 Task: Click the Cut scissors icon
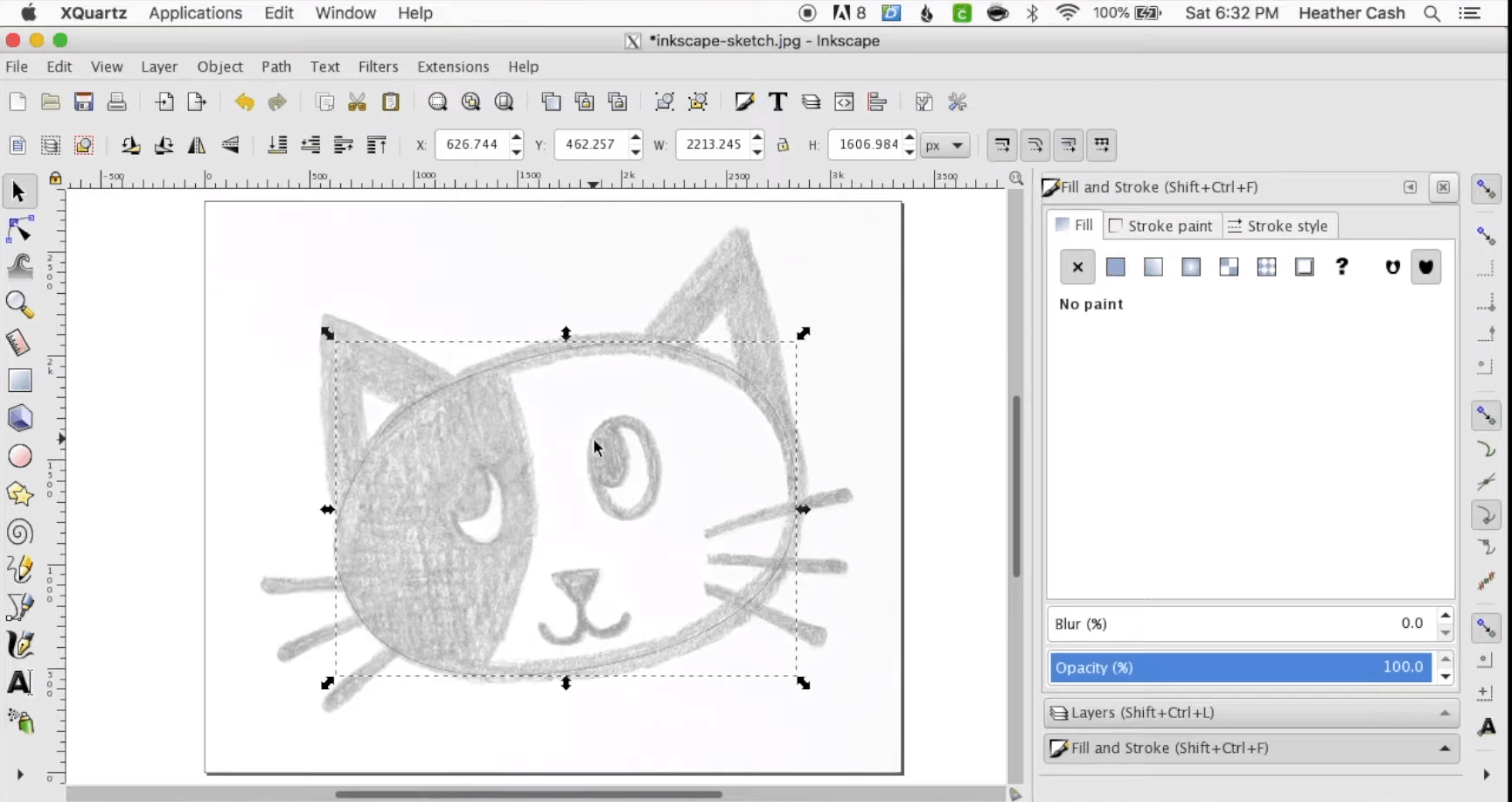(357, 102)
